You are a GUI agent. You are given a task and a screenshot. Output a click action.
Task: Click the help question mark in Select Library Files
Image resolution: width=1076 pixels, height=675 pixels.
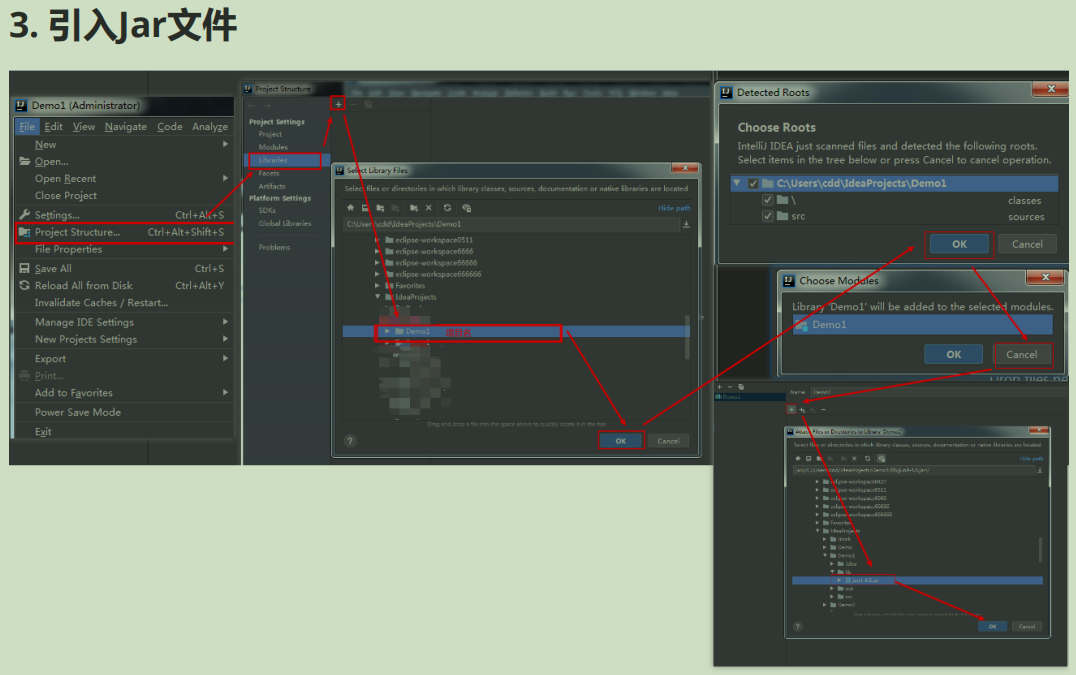pos(350,441)
